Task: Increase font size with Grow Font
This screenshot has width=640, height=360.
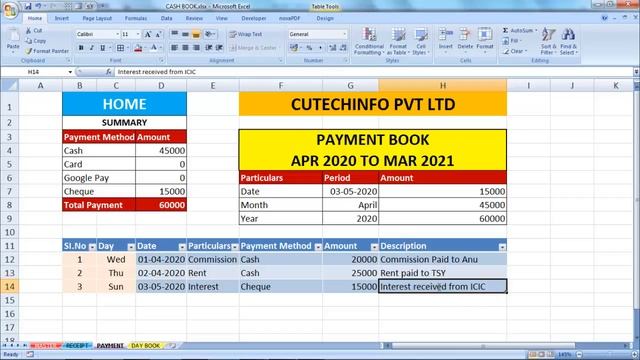Action: [148, 34]
